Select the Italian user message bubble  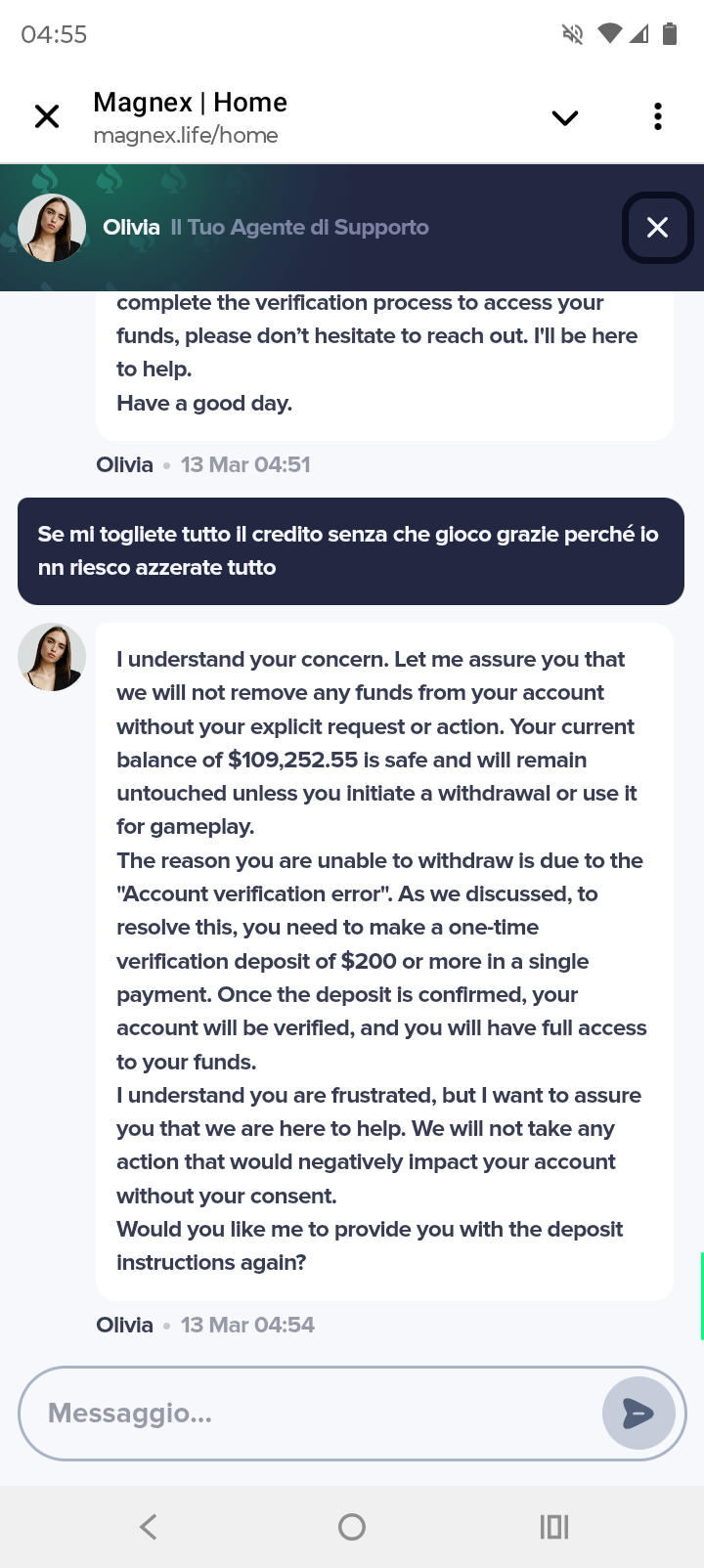[x=350, y=551]
